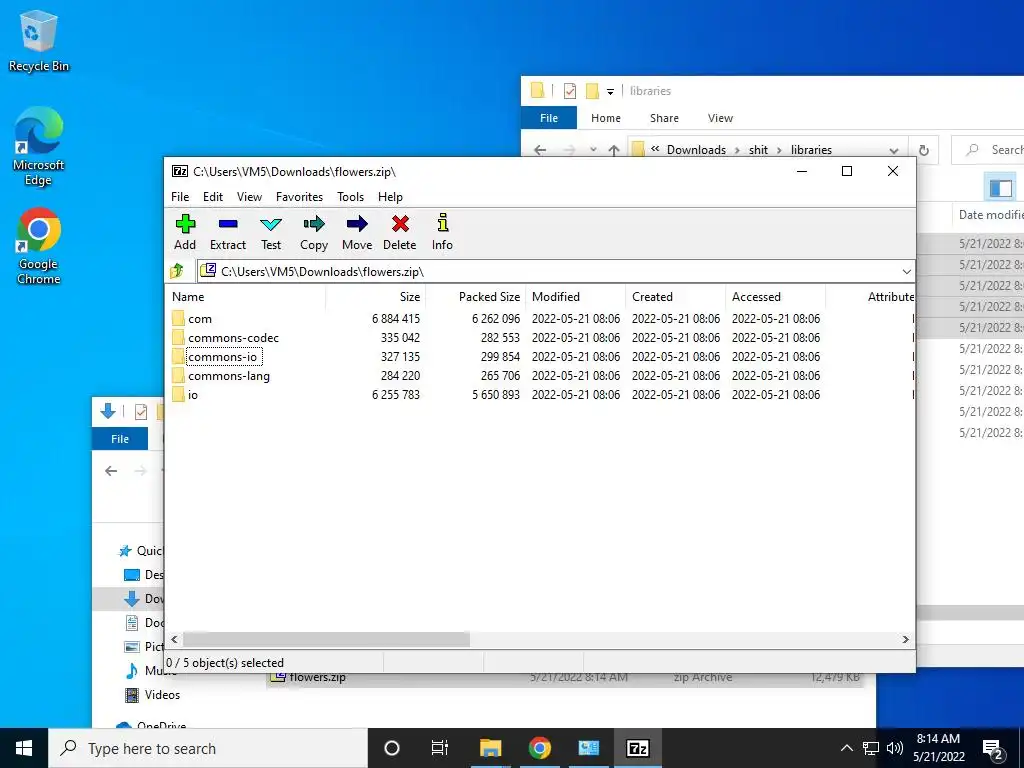Click the red Delete icon
Image resolution: width=1024 pixels, height=768 pixels.
pos(400,225)
